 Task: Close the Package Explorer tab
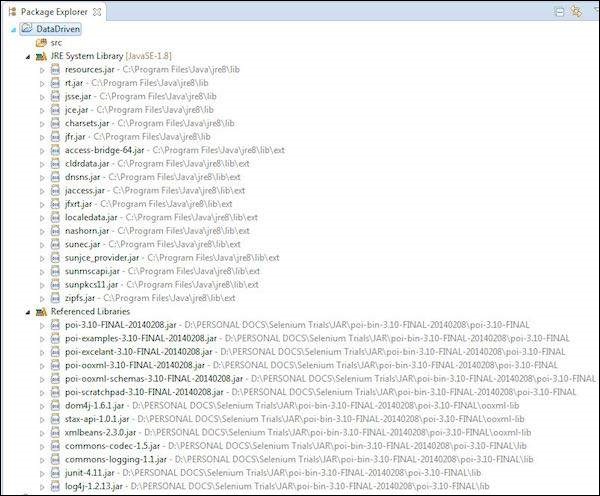[97, 12]
